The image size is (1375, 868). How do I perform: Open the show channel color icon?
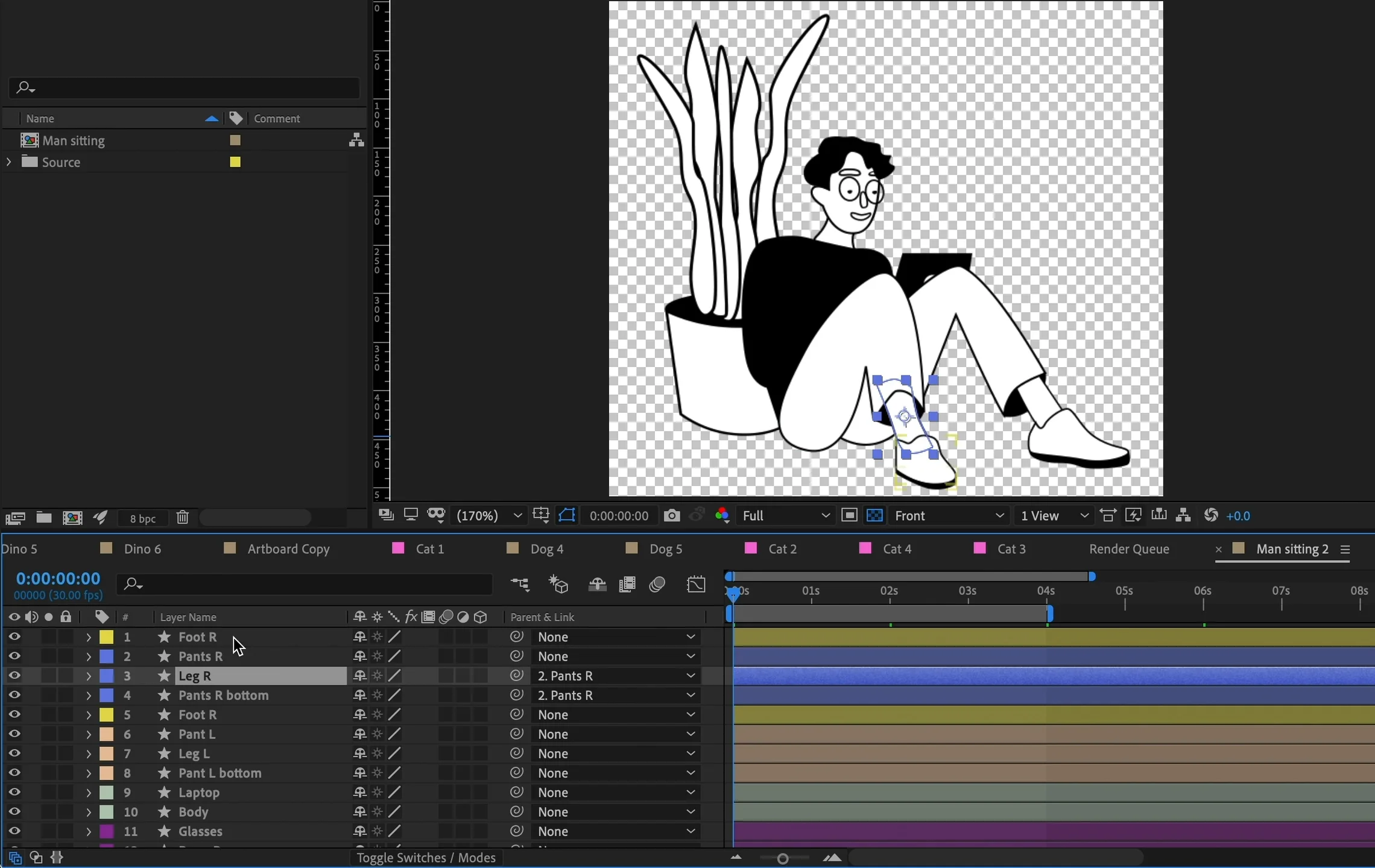tap(722, 515)
